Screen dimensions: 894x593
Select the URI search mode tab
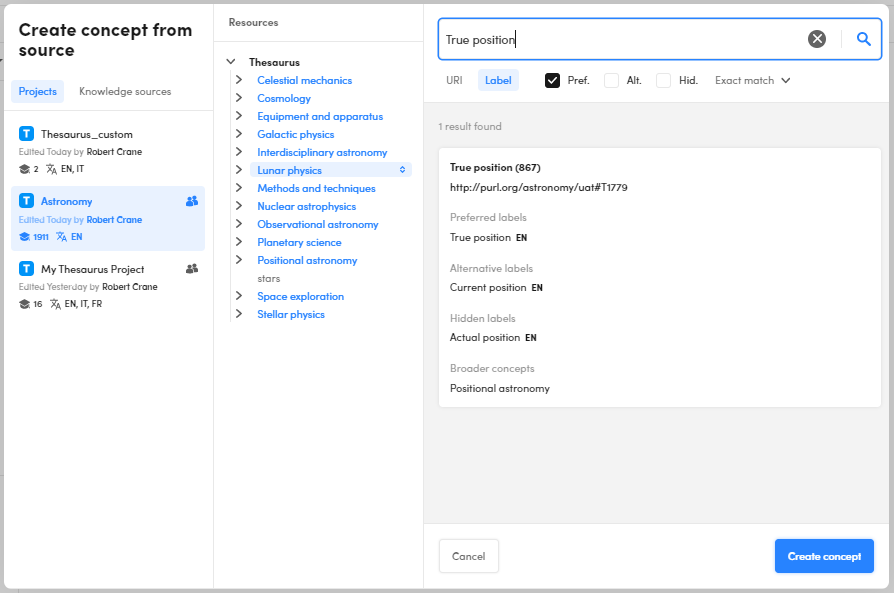(x=454, y=80)
